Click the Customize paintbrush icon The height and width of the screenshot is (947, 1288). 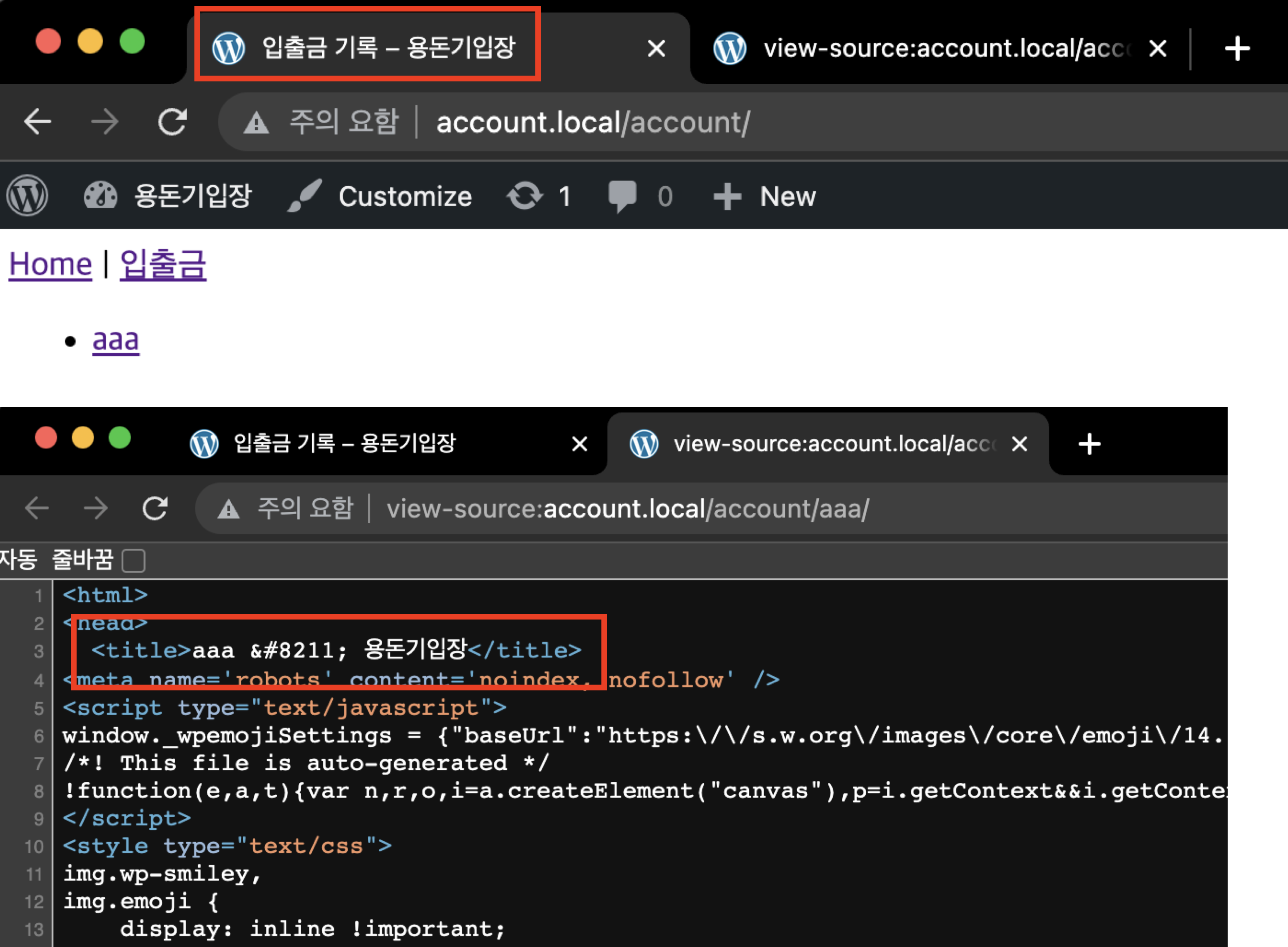click(x=305, y=196)
